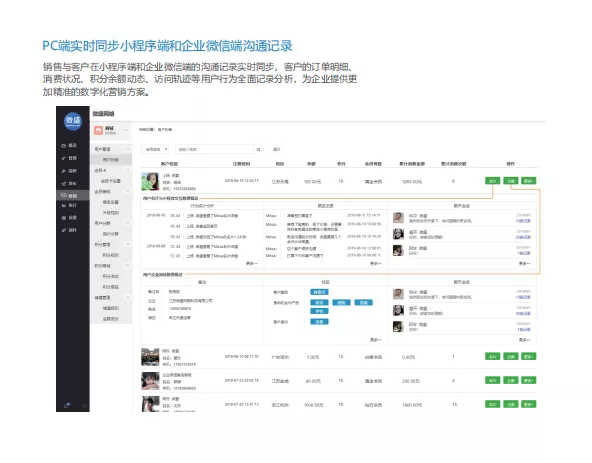
Task: Open the dark sidebar item with the checkmark icon
Action: tap(69, 158)
